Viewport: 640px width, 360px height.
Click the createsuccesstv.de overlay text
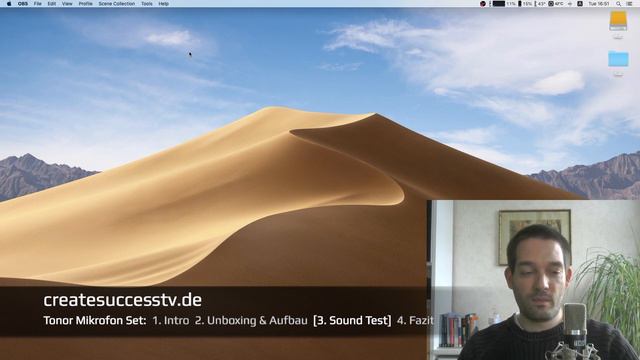tap(122, 300)
